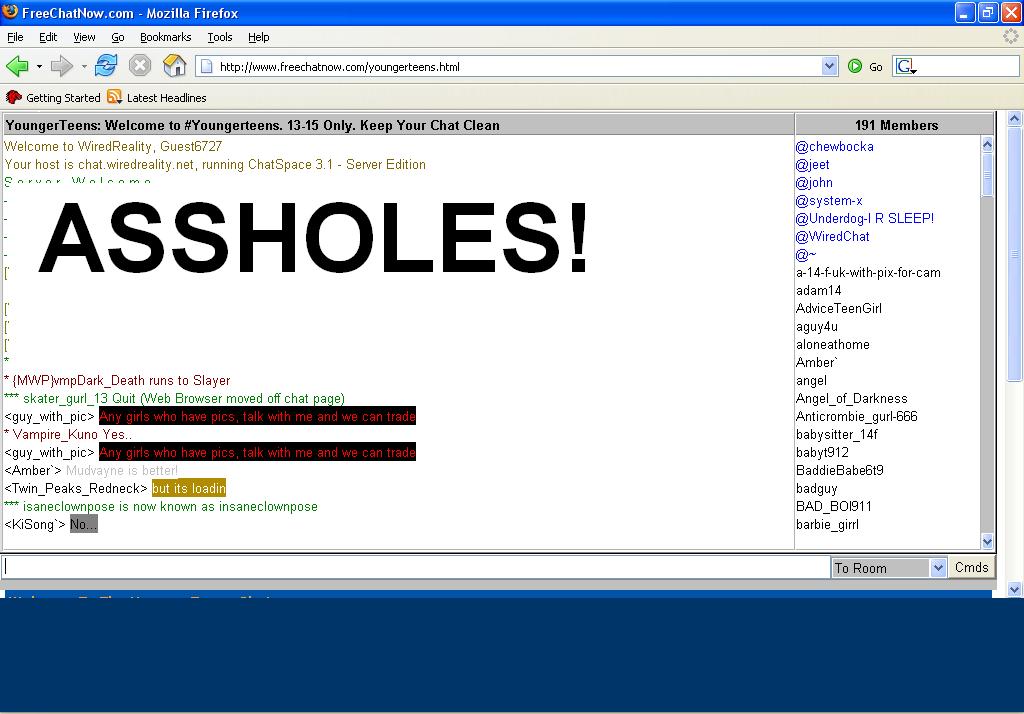Screen dimensions: 1024x714
Task: Open the Go menu
Action: (118, 37)
